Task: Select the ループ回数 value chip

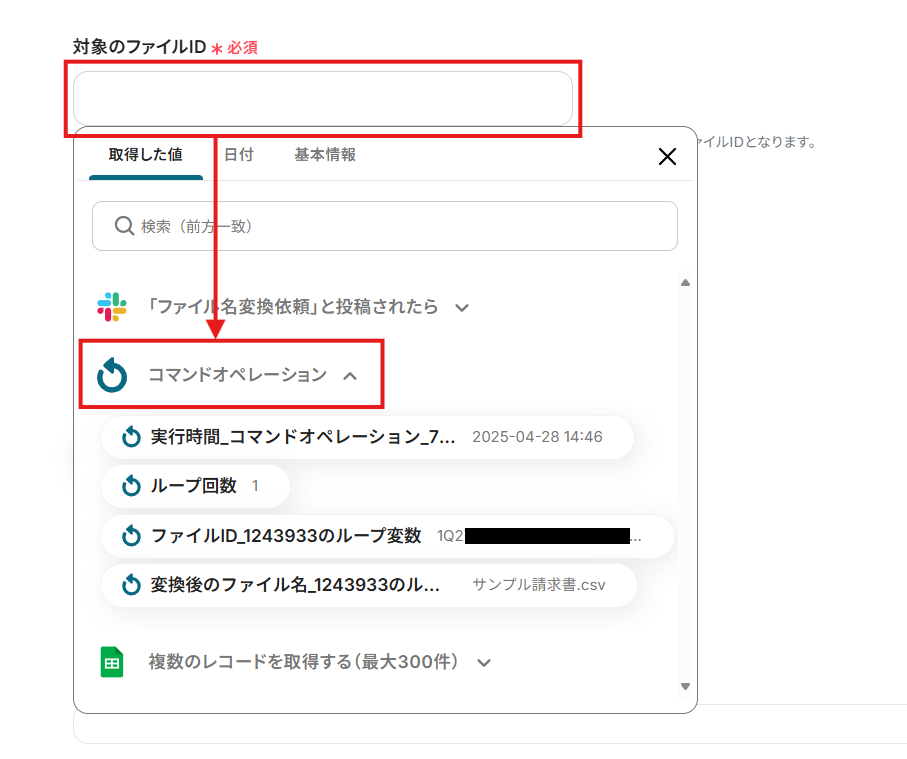Action: tap(195, 486)
